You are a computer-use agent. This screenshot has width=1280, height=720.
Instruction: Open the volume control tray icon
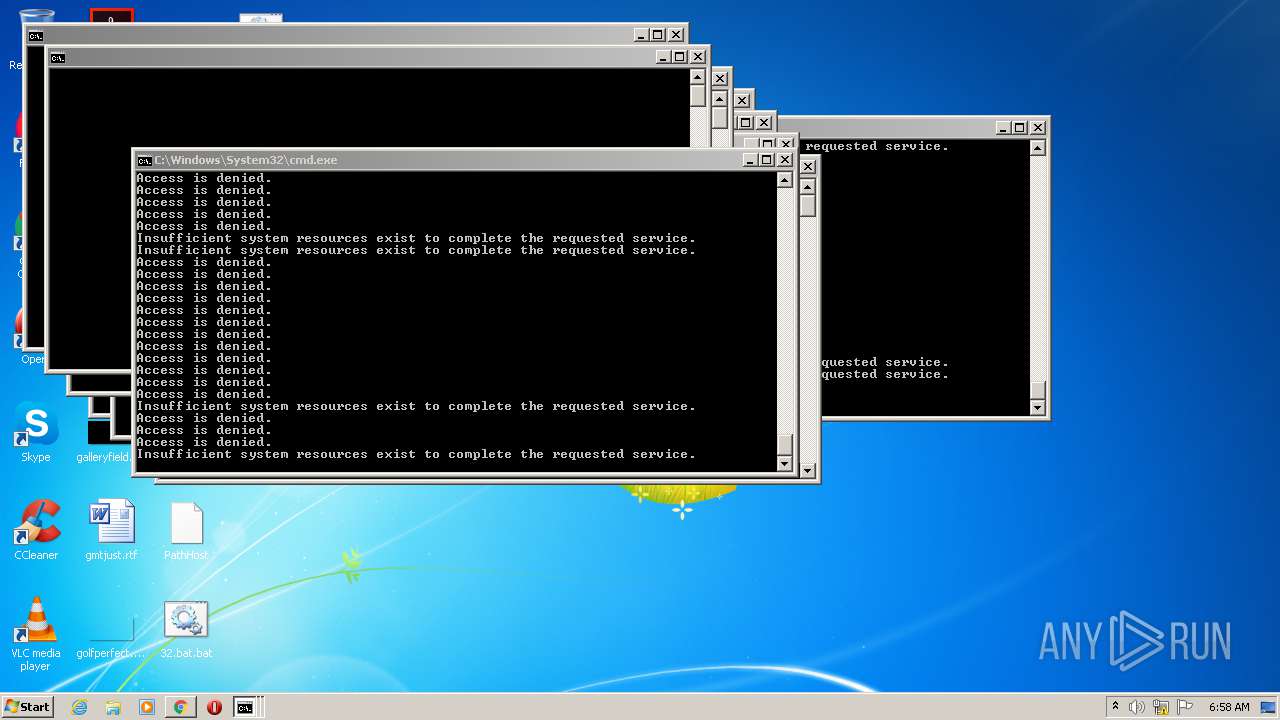(1137, 707)
